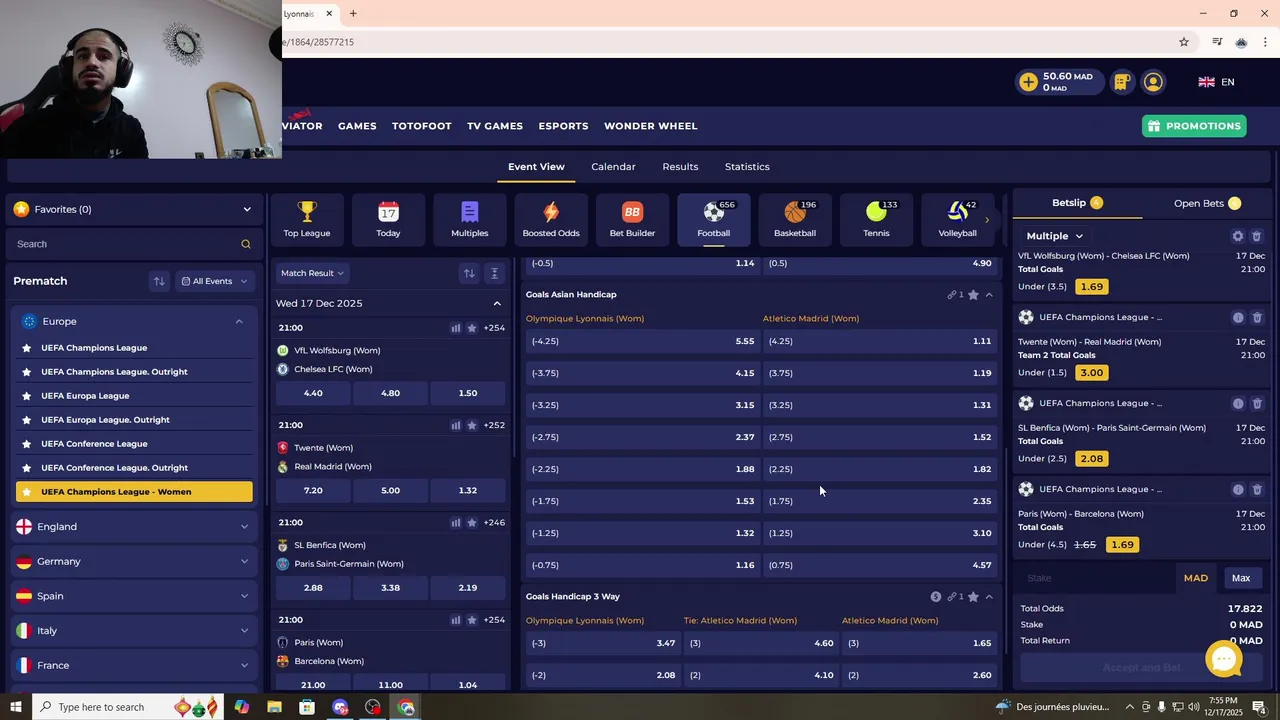This screenshot has height=720, width=1280.
Task: Open betslip settings gear icon
Action: (x=1238, y=236)
